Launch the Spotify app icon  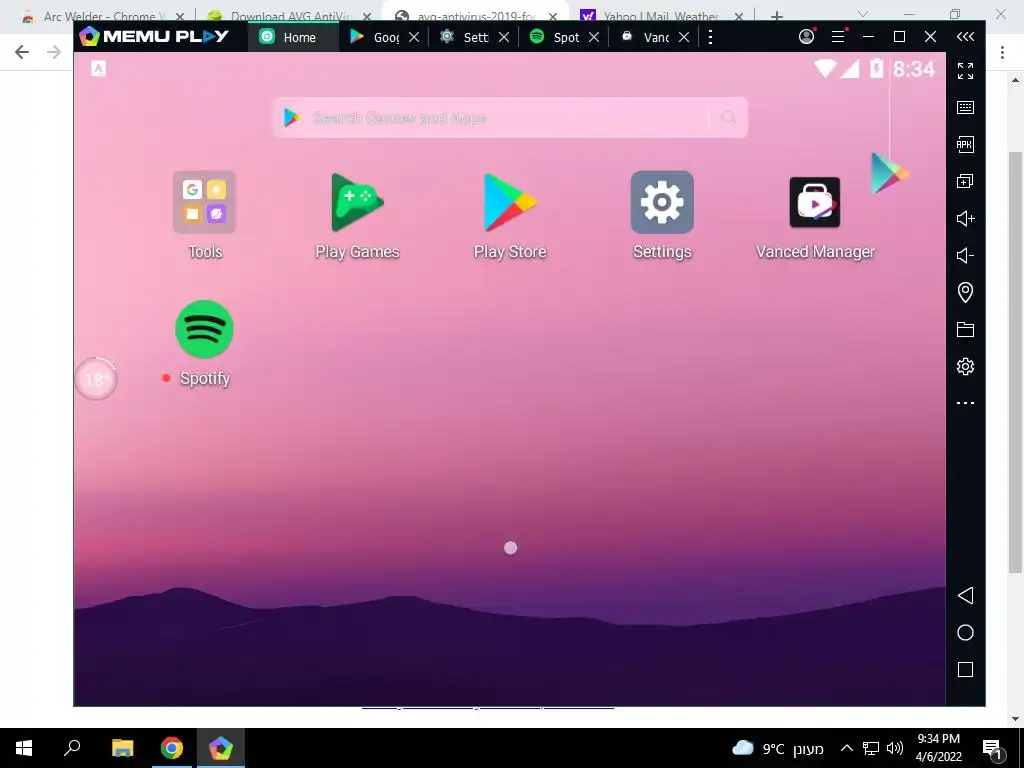[x=204, y=329]
